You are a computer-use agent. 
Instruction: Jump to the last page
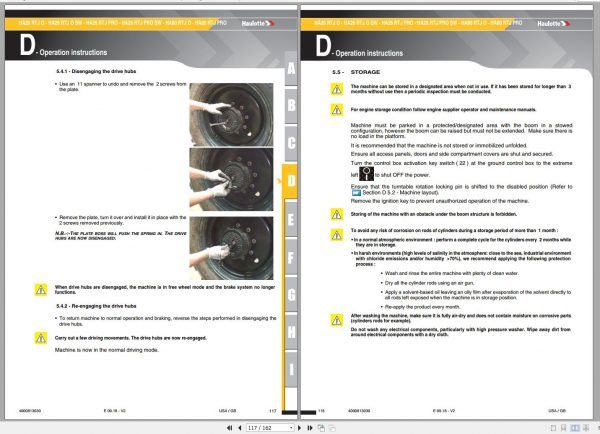point(310,428)
